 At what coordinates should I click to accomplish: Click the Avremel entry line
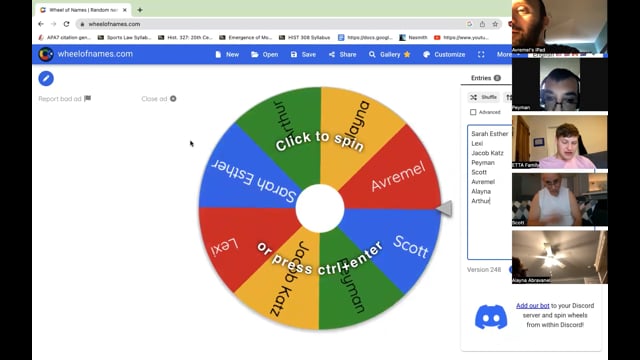483,182
